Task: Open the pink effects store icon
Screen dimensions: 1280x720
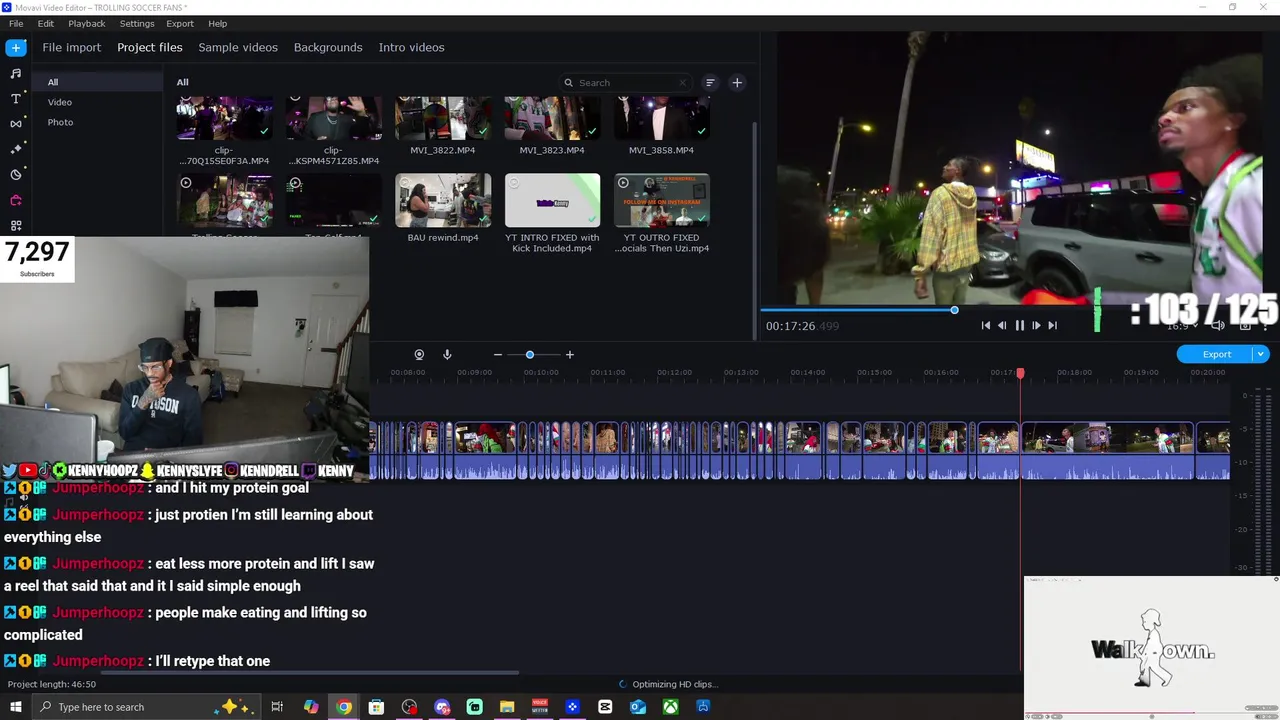Action: pyautogui.click(x=16, y=200)
